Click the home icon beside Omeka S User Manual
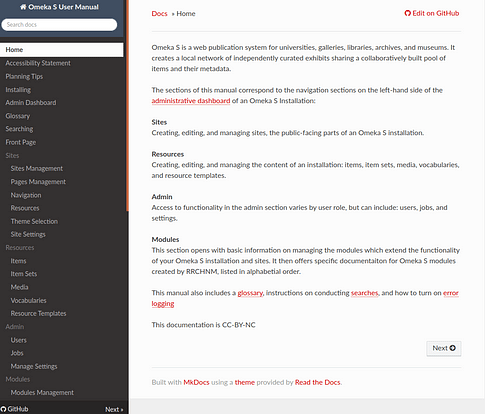 point(23,7)
